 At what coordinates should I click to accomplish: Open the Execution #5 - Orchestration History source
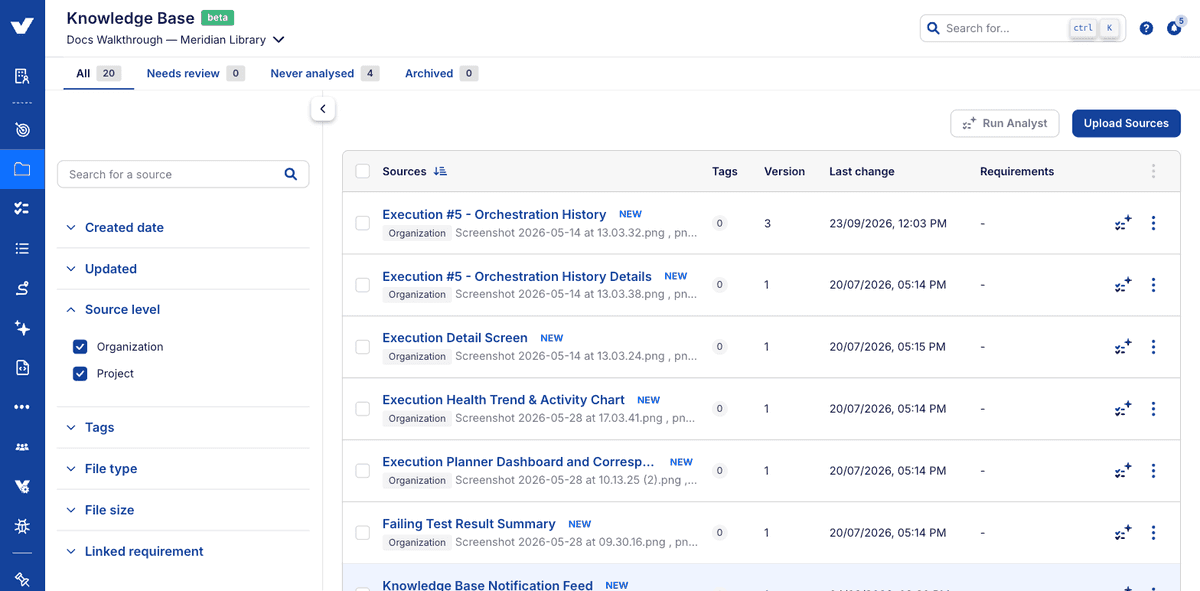pos(494,214)
